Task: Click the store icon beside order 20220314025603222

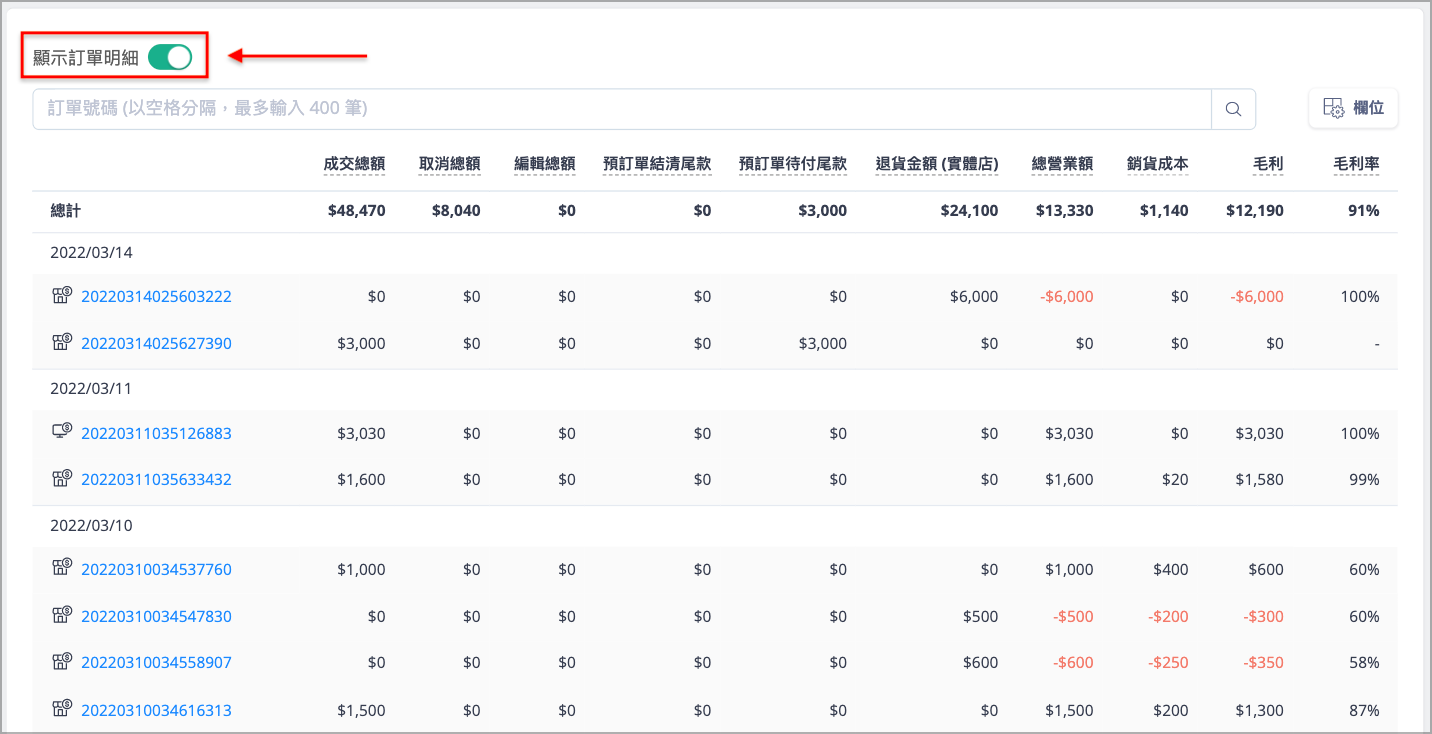Action: click(x=62, y=296)
